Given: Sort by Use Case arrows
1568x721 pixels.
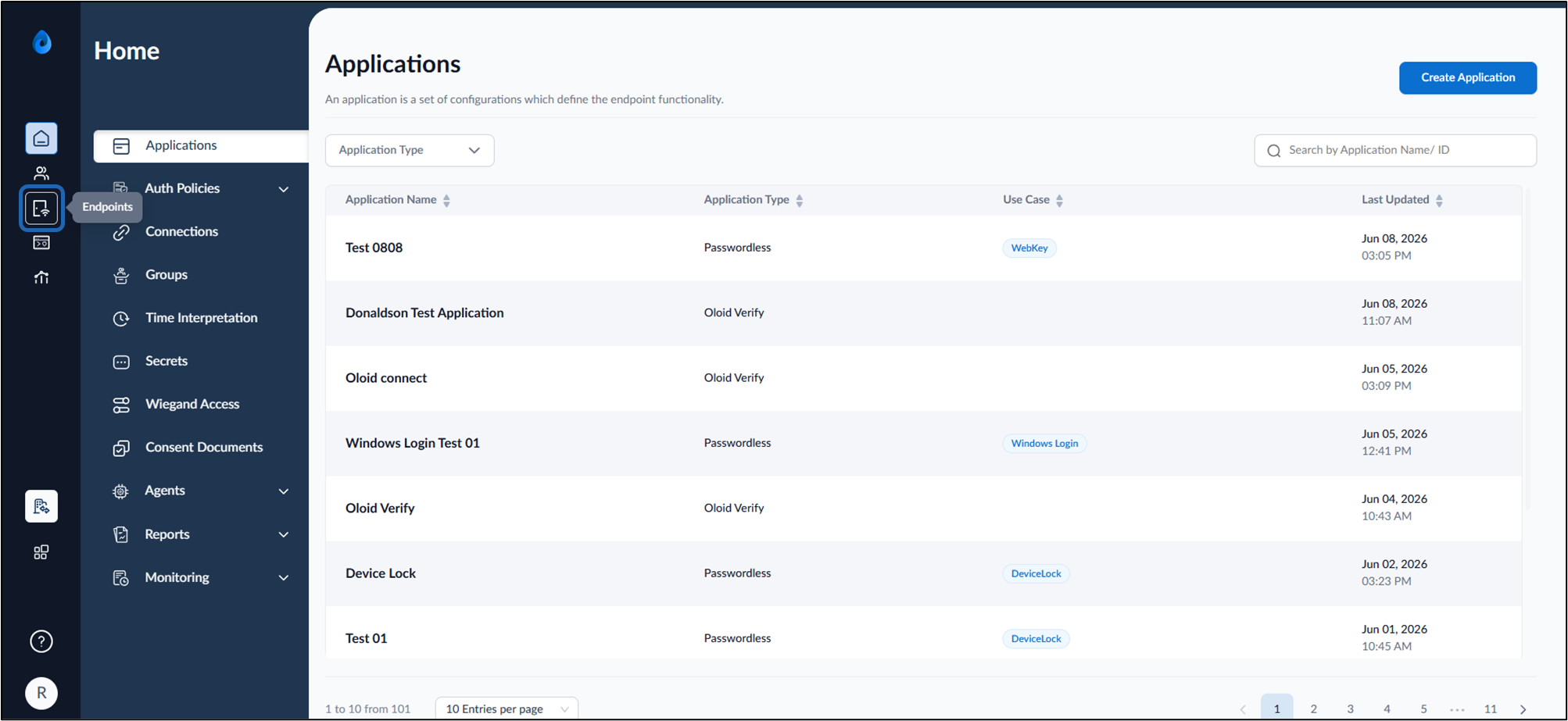Looking at the screenshot, I should pos(1059,201).
